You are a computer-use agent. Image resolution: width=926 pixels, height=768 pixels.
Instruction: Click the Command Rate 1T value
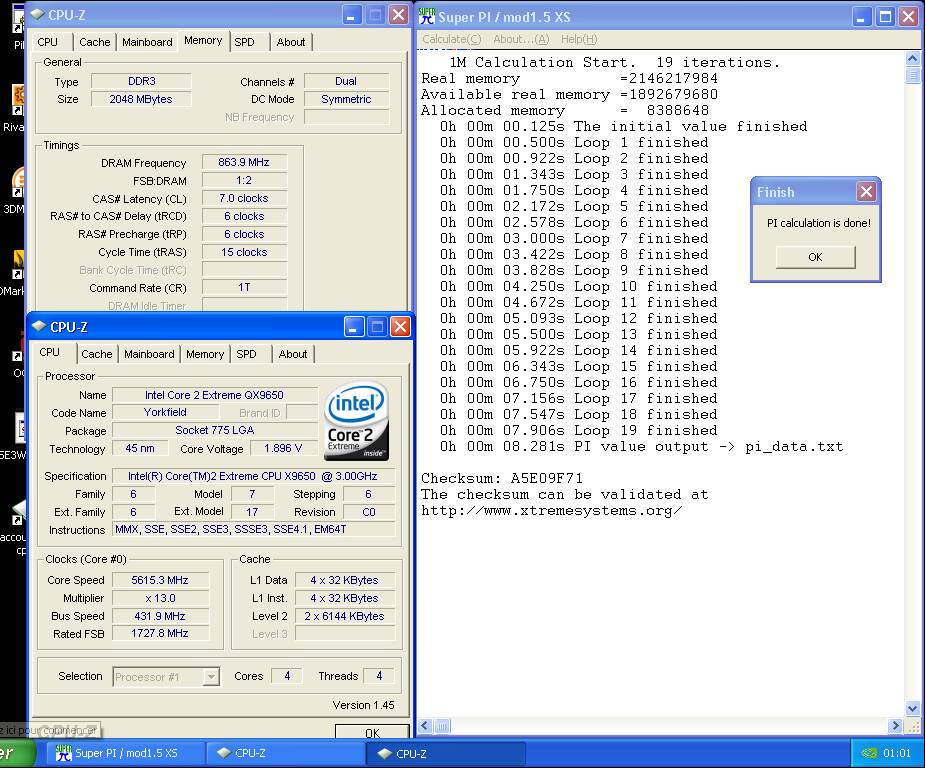(244, 287)
